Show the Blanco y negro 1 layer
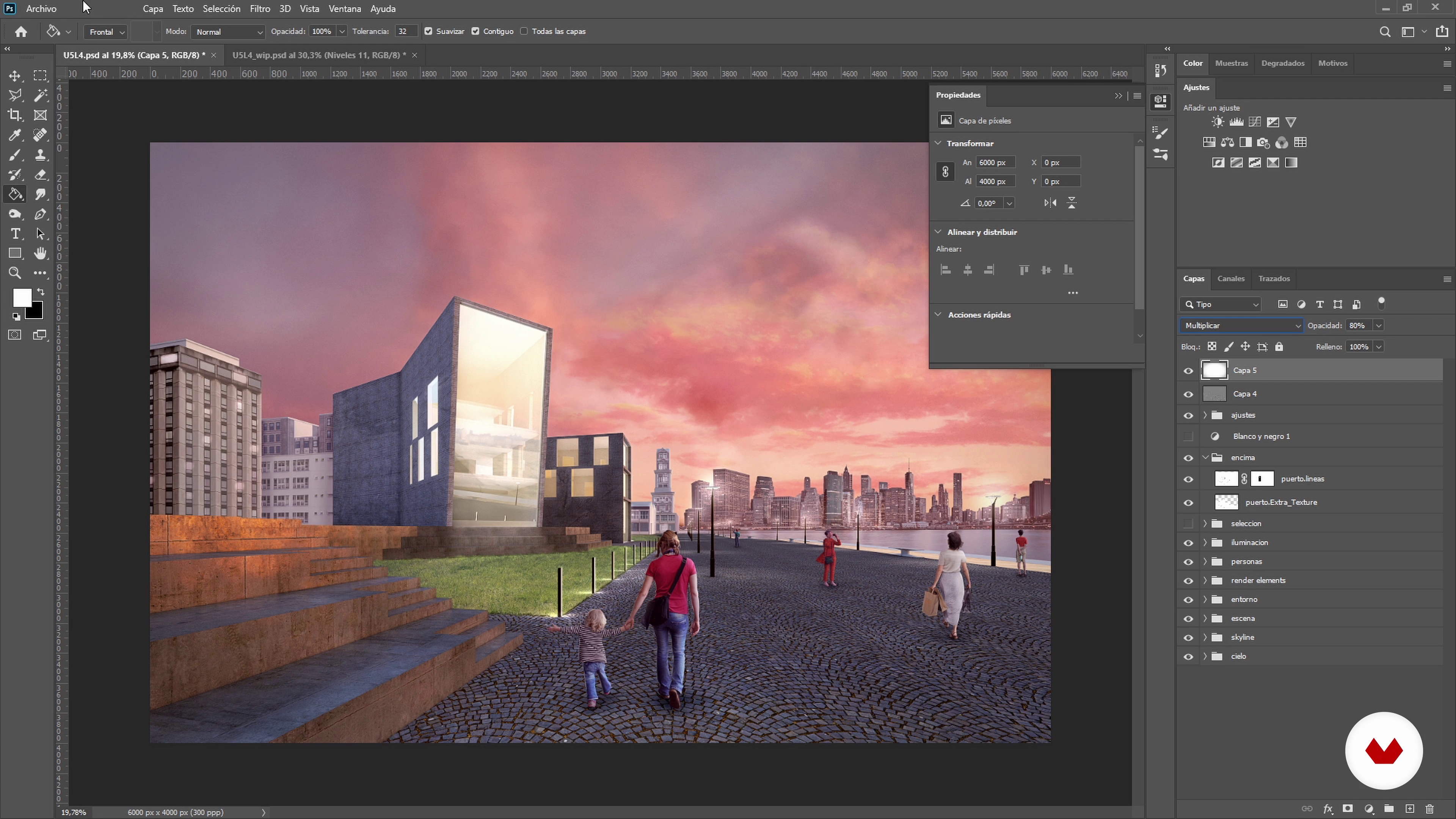 pos(1188,436)
